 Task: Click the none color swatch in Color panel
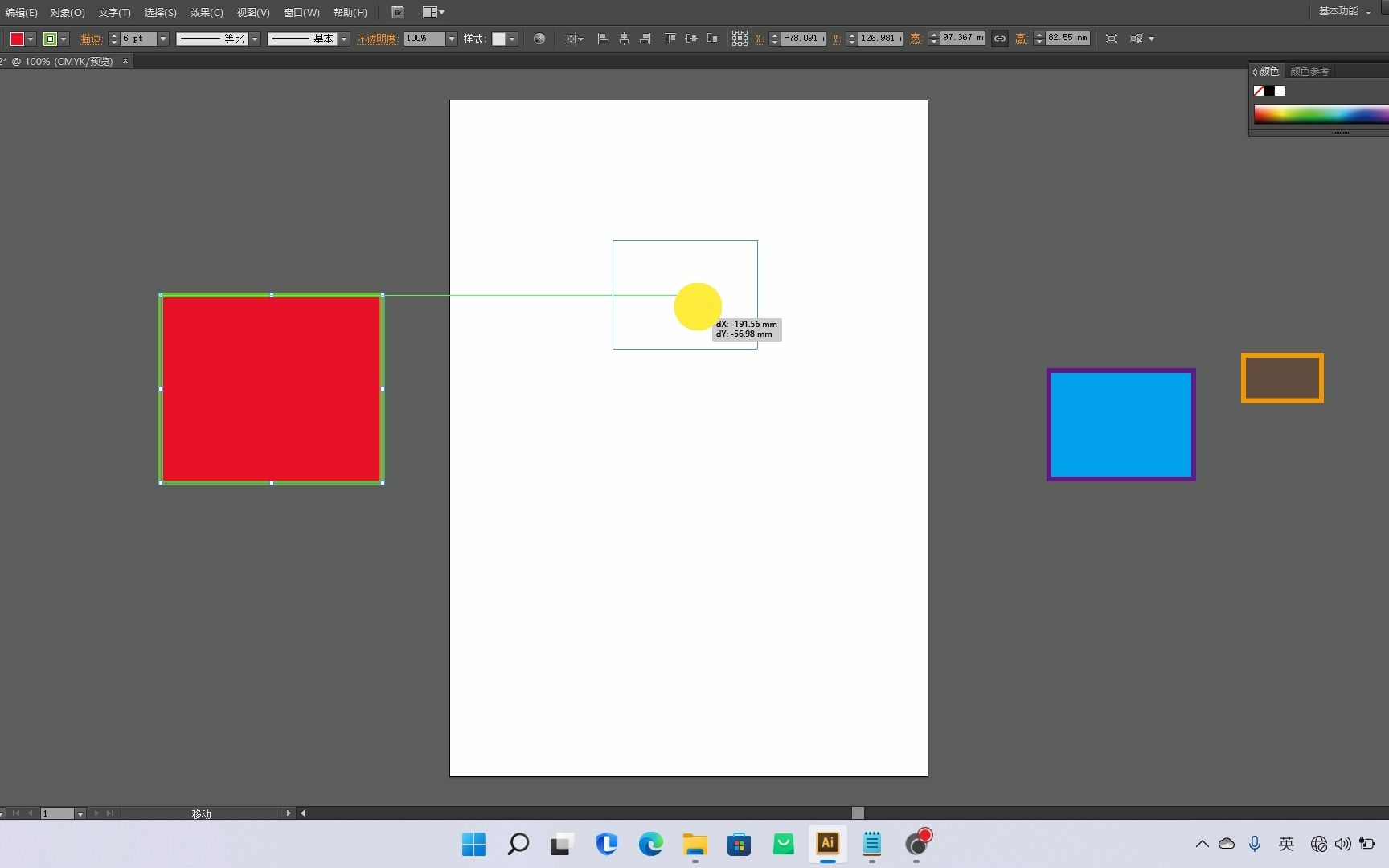pyautogui.click(x=1259, y=91)
